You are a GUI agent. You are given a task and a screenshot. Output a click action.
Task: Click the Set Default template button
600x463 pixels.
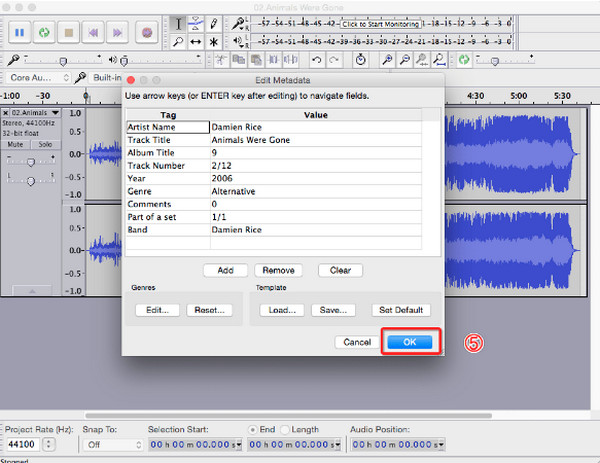point(401,310)
